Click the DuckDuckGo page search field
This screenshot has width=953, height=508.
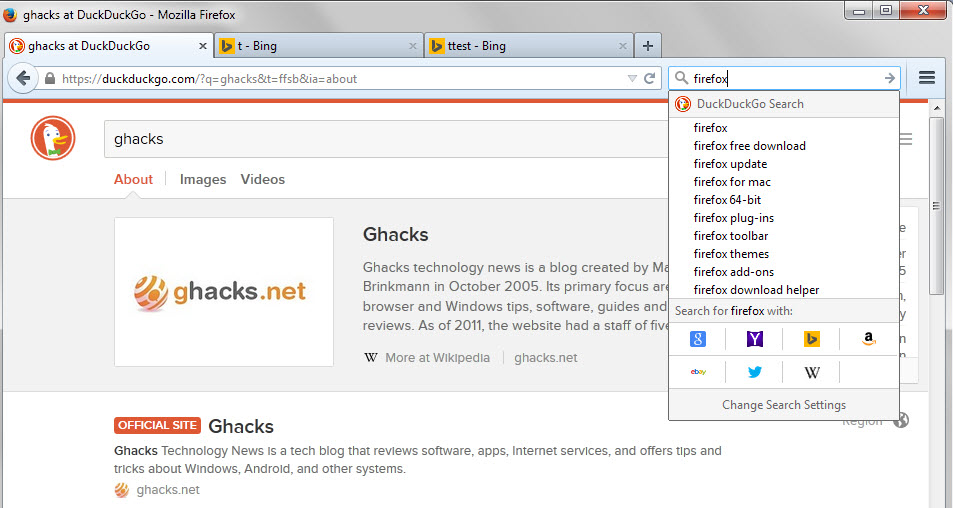click(387, 139)
